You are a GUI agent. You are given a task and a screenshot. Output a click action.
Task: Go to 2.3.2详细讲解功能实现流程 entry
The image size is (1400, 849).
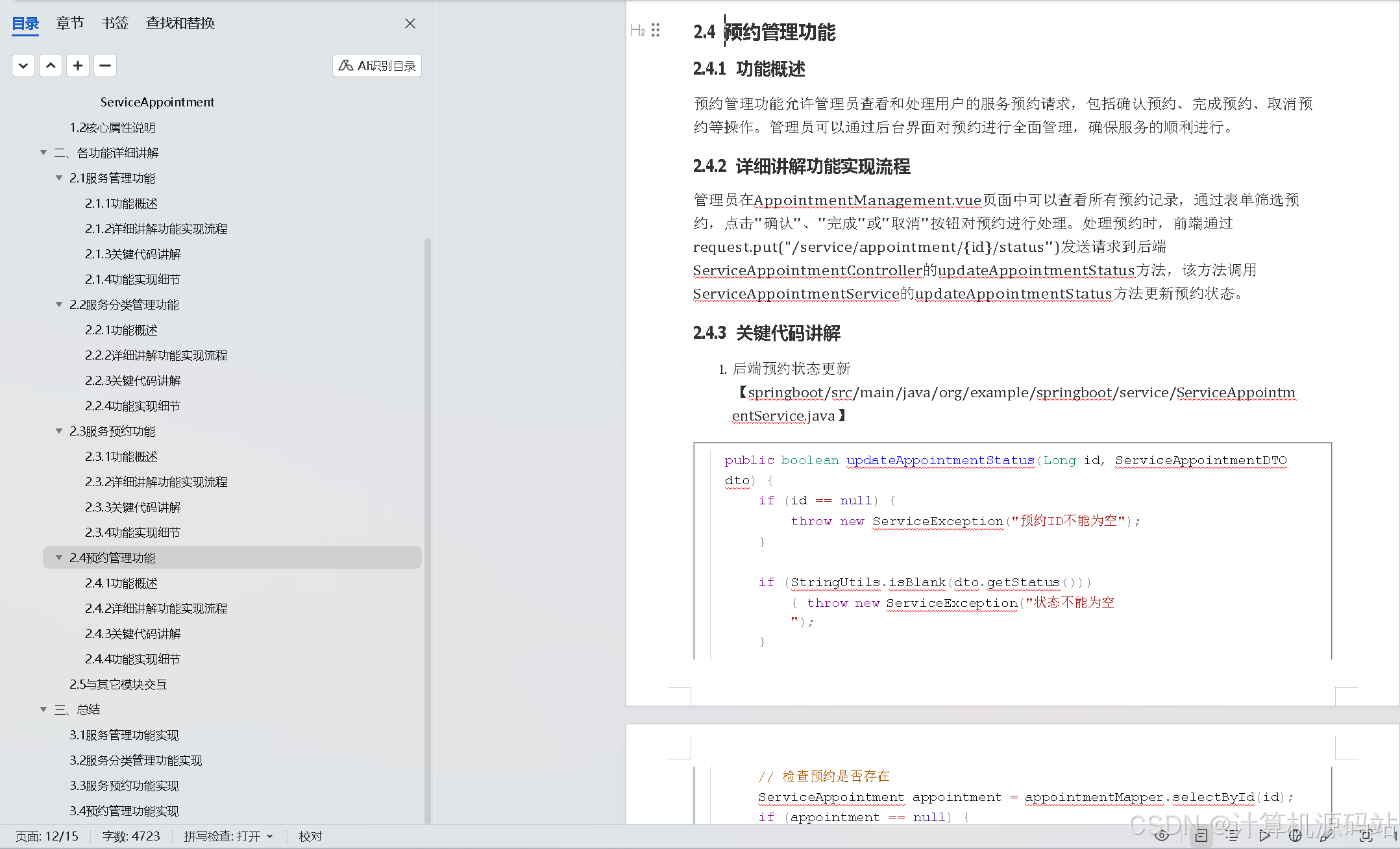pyautogui.click(x=156, y=482)
